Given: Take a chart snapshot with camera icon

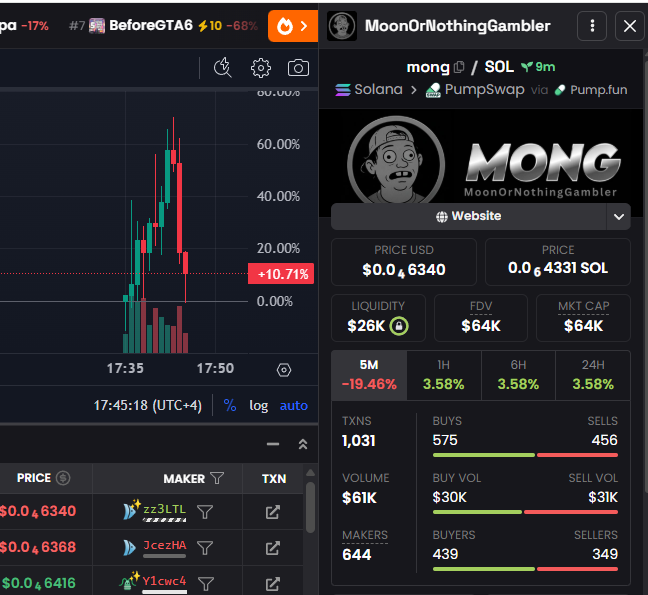Looking at the screenshot, I should [298, 68].
